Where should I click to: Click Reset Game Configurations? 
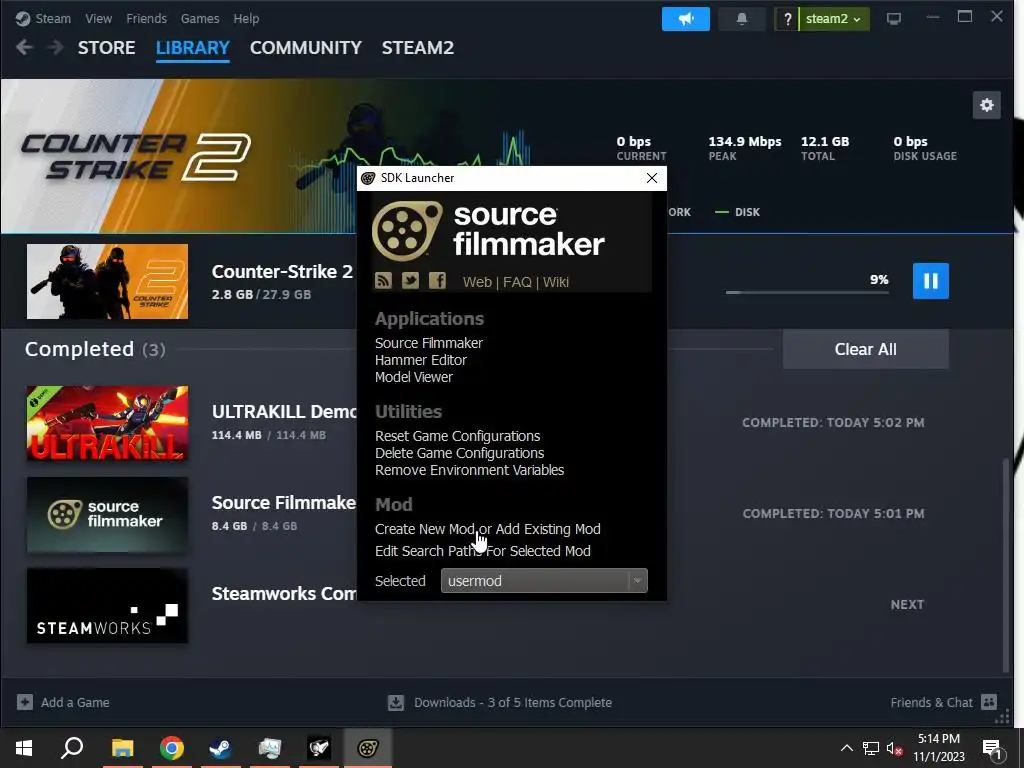[x=457, y=436]
